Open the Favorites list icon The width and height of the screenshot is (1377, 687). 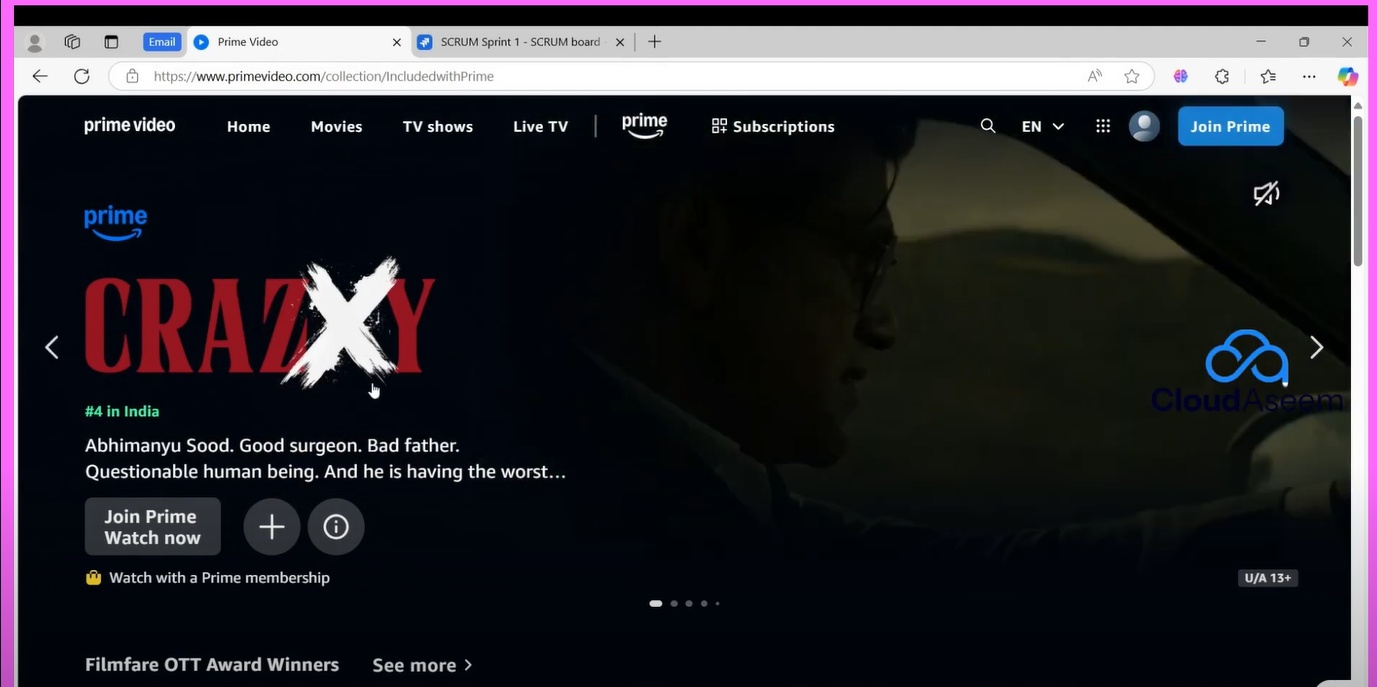coord(1268,76)
